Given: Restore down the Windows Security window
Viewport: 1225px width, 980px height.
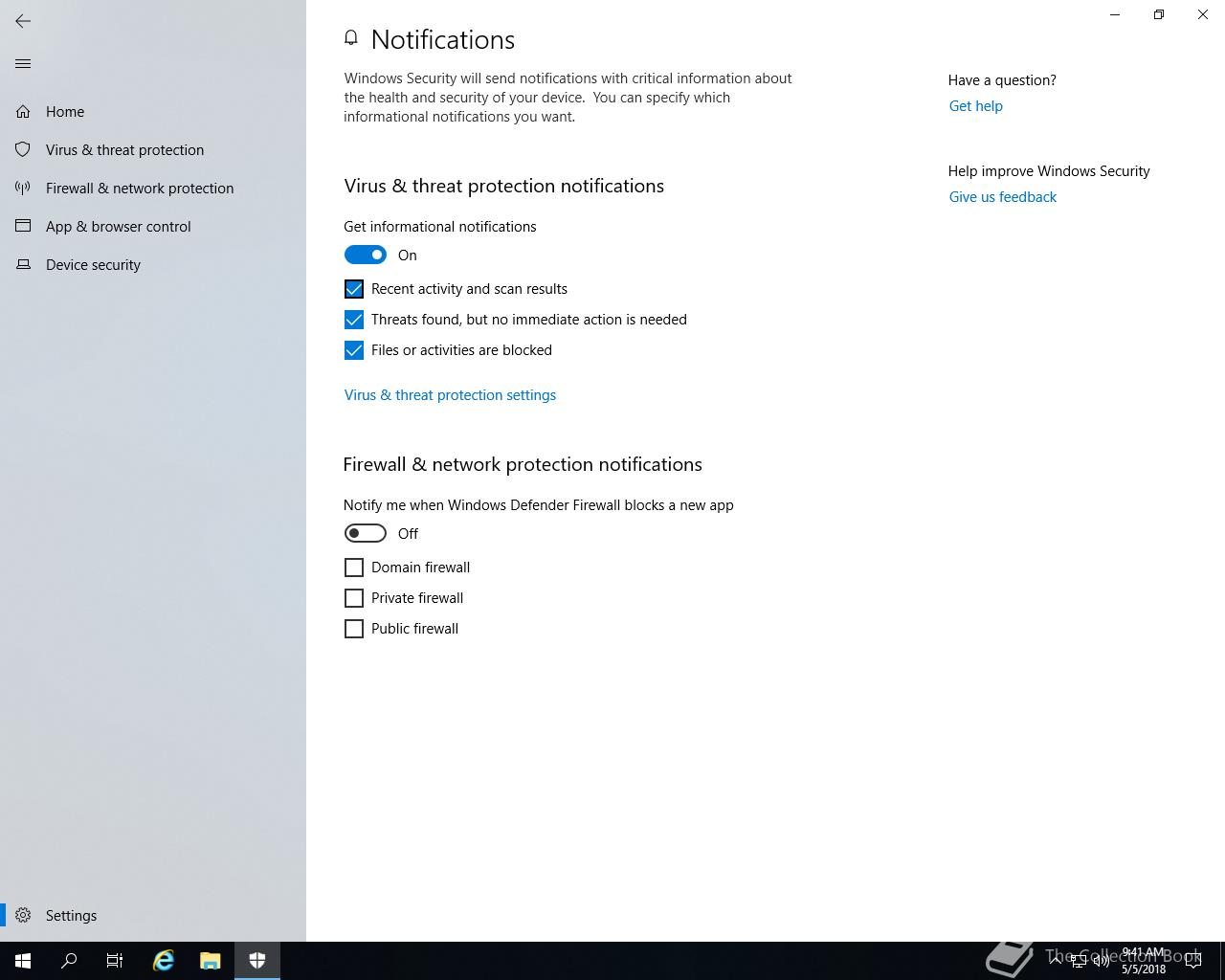Looking at the screenshot, I should [1159, 14].
